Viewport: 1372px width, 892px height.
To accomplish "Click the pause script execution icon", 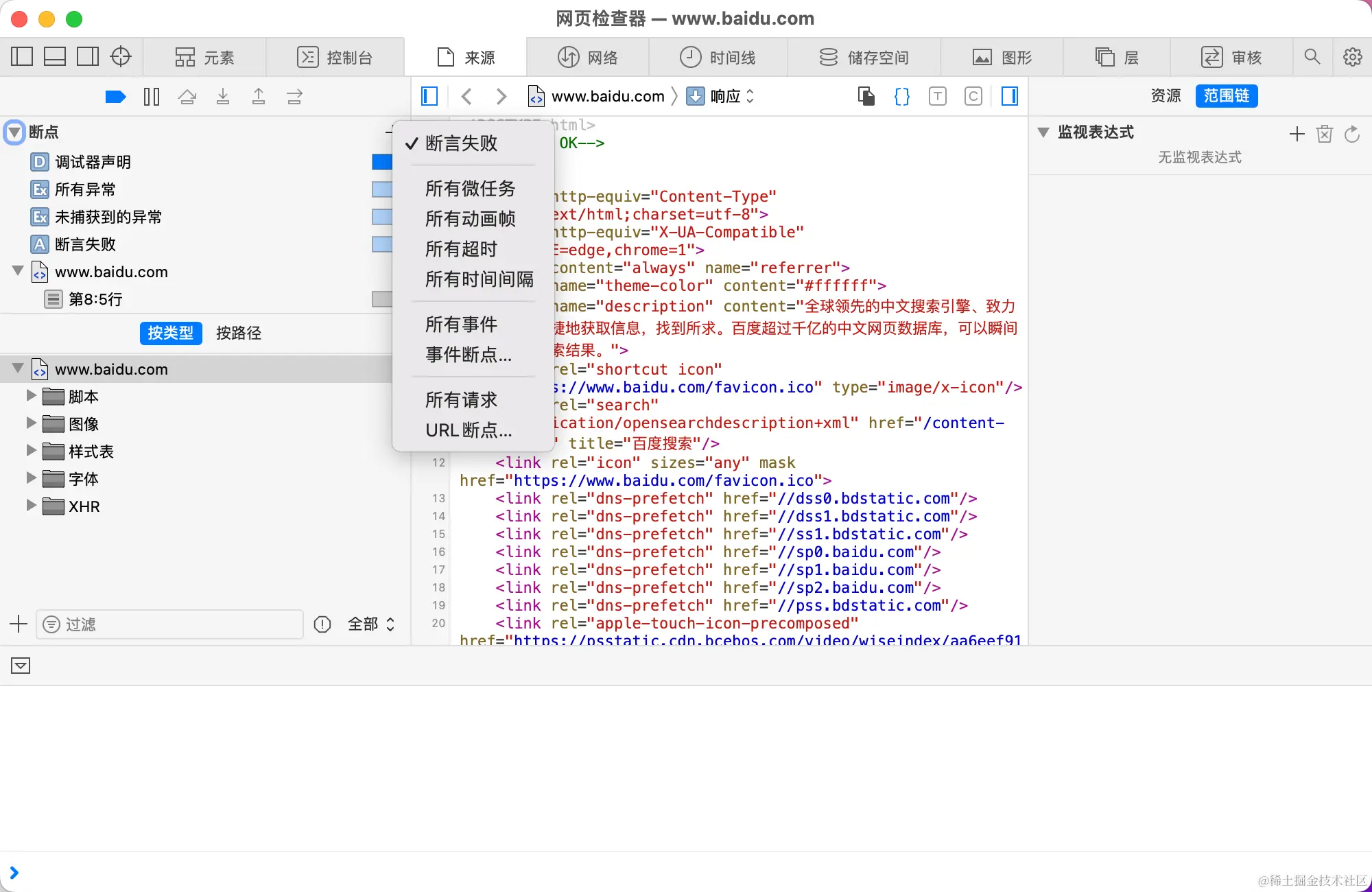I will coord(152,97).
